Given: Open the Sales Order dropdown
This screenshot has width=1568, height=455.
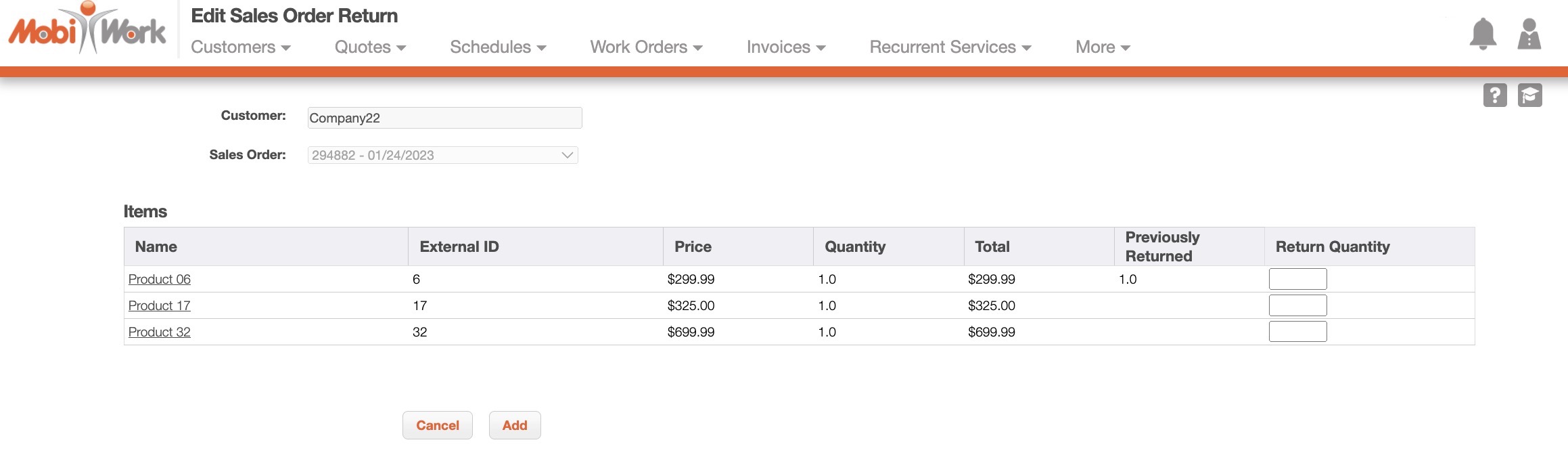Looking at the screenshot, I should coord(442,155).
